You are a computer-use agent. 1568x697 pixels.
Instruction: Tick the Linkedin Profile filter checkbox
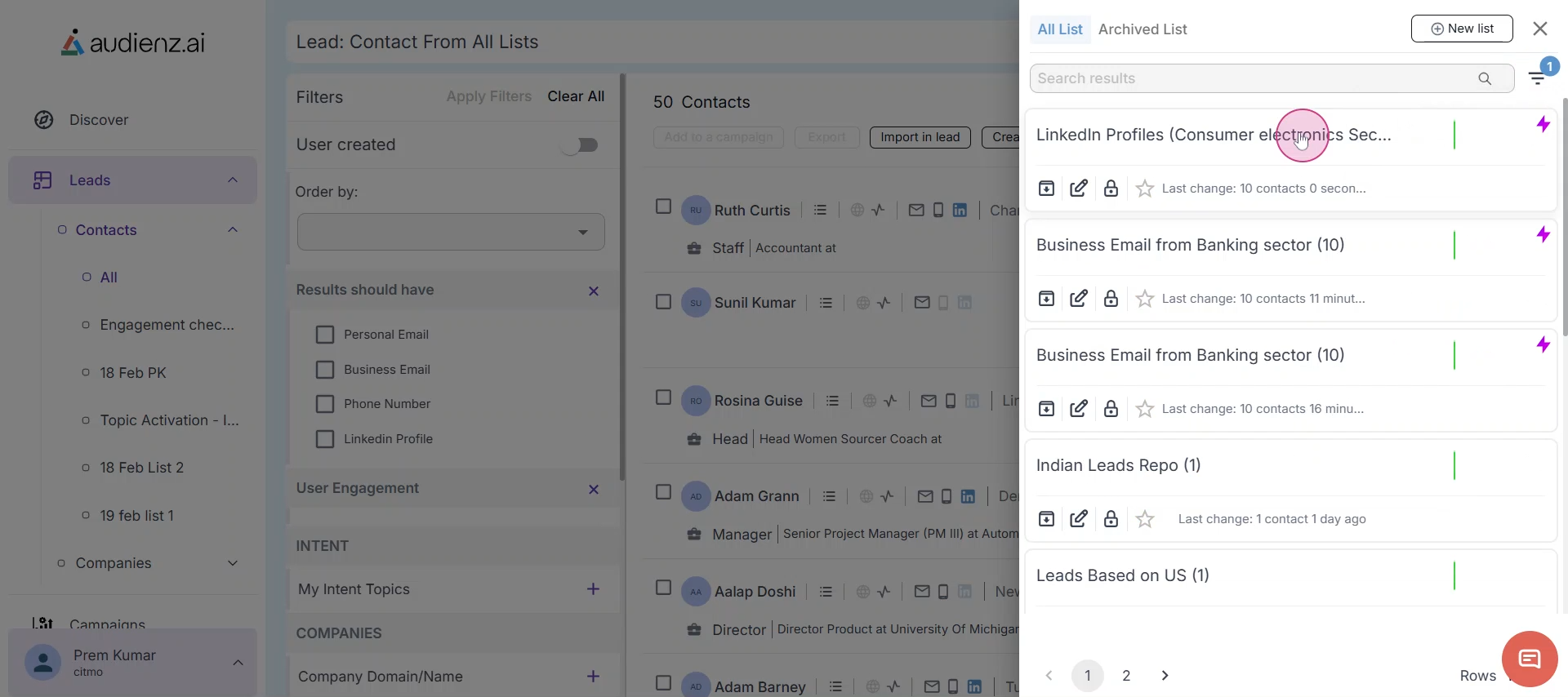325,439
